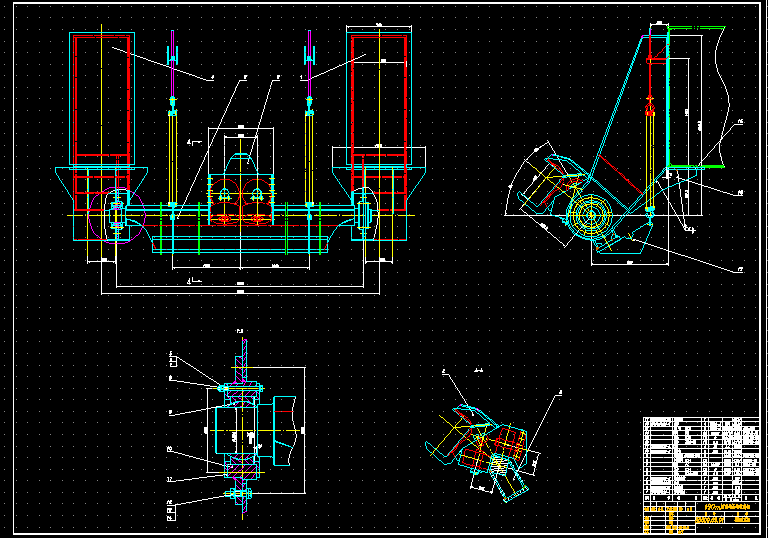Select the magenta circle around the left wheel

116,217
